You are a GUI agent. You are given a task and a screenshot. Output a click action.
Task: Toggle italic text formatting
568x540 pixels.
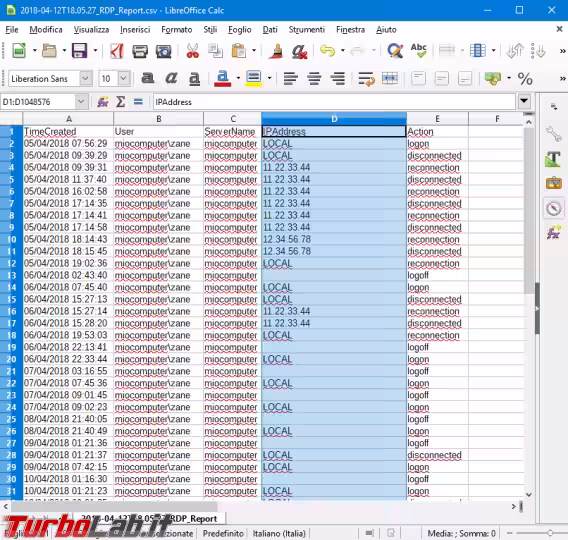(x=171, y=78)
